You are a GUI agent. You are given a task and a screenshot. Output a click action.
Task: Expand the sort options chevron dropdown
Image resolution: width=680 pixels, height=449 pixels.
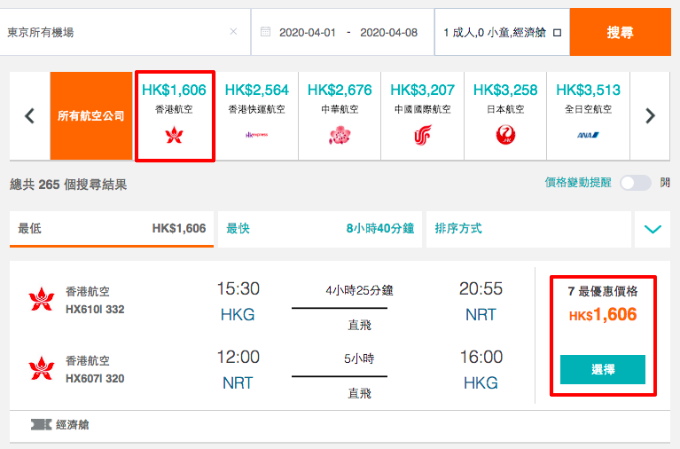click(653, 229)
